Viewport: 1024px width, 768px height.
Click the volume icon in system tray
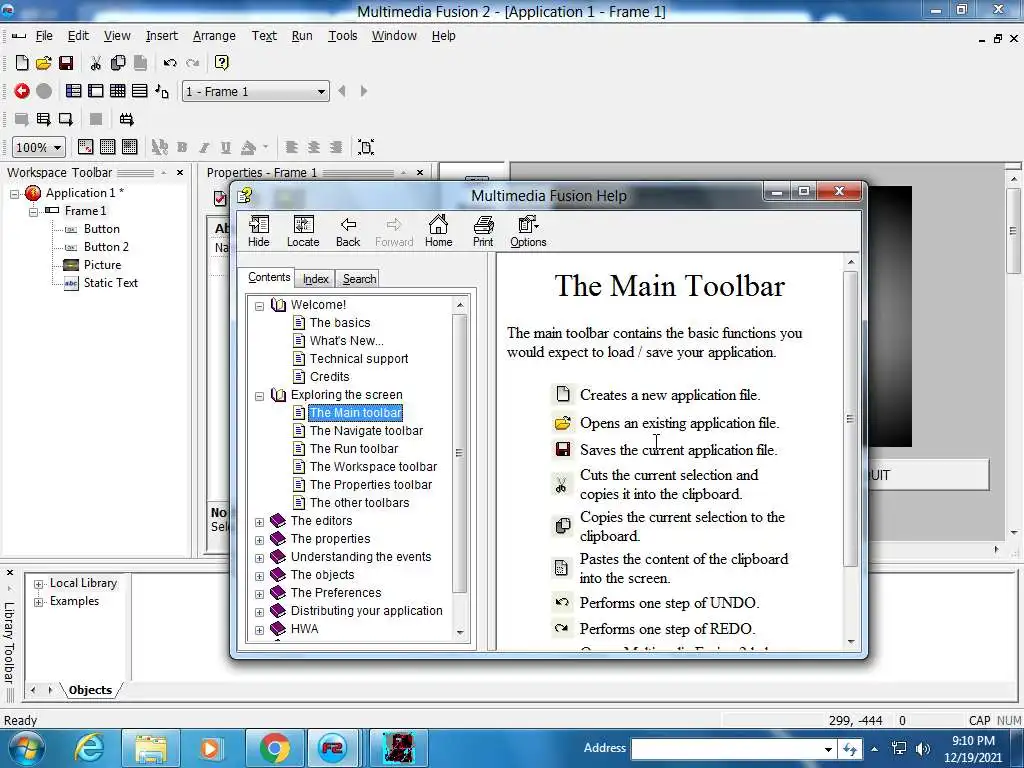(923, 748)
